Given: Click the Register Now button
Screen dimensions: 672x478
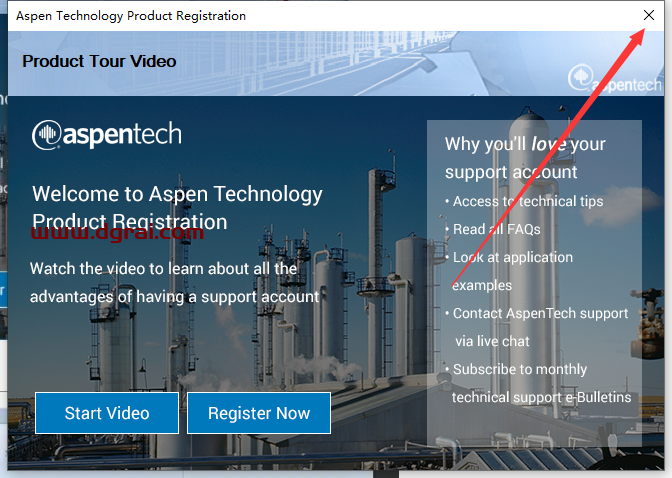Looking at the screenshot, I should click(259, 413).
